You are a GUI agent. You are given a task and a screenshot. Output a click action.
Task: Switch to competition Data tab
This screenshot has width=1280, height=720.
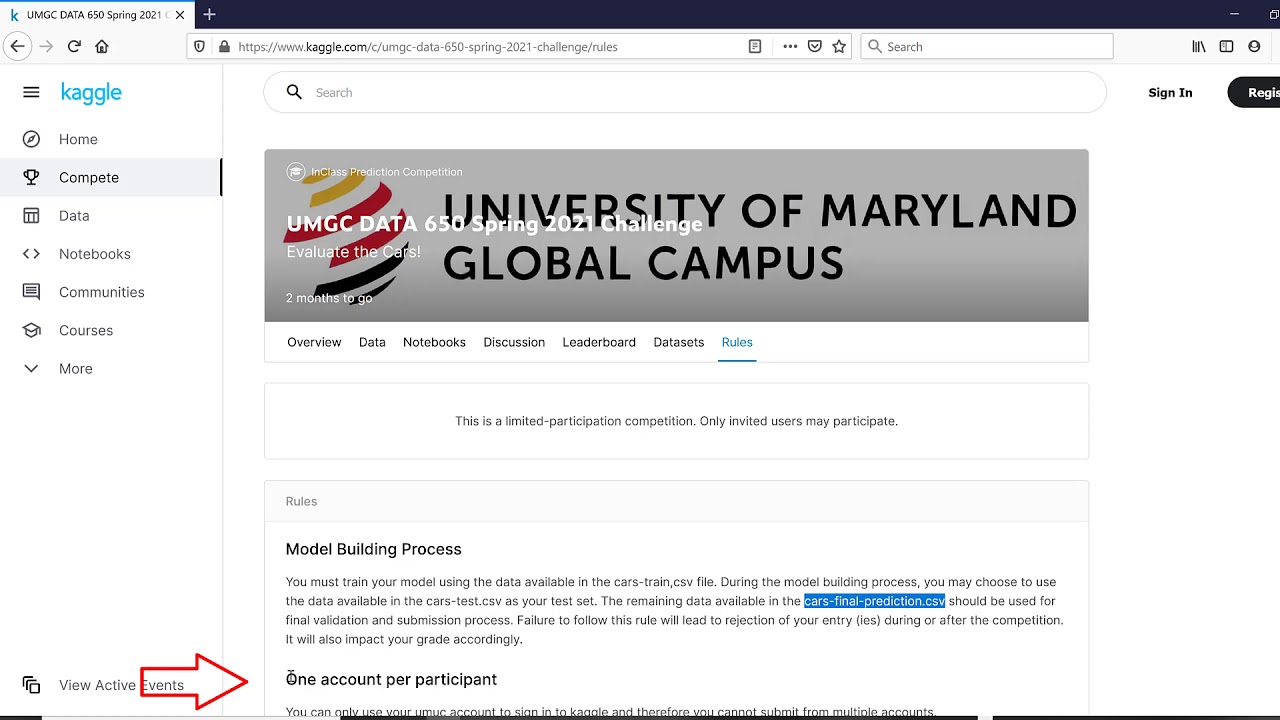pyautogui.click(x=372, y=342)
